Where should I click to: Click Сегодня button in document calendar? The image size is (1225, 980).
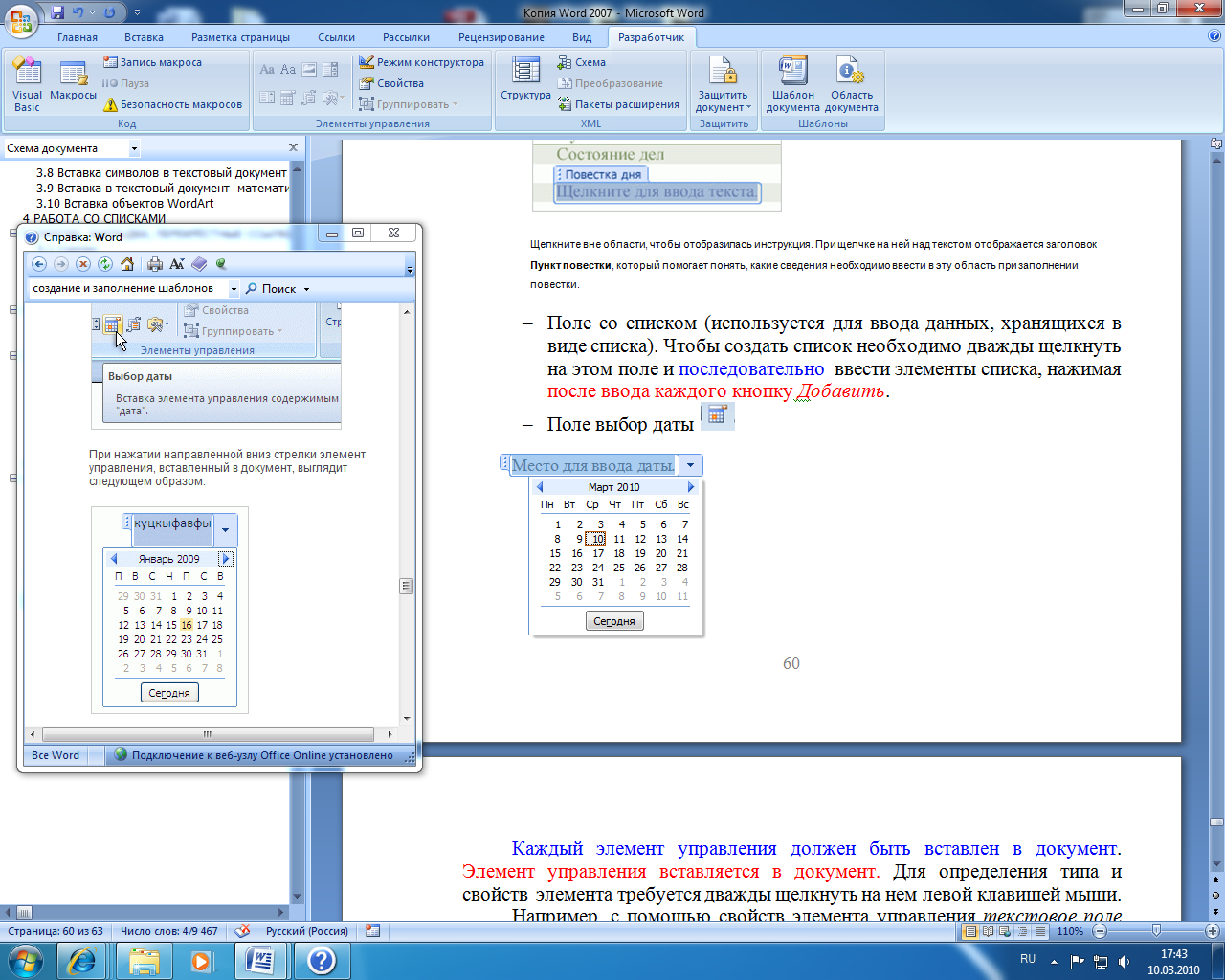click(614, 621)
